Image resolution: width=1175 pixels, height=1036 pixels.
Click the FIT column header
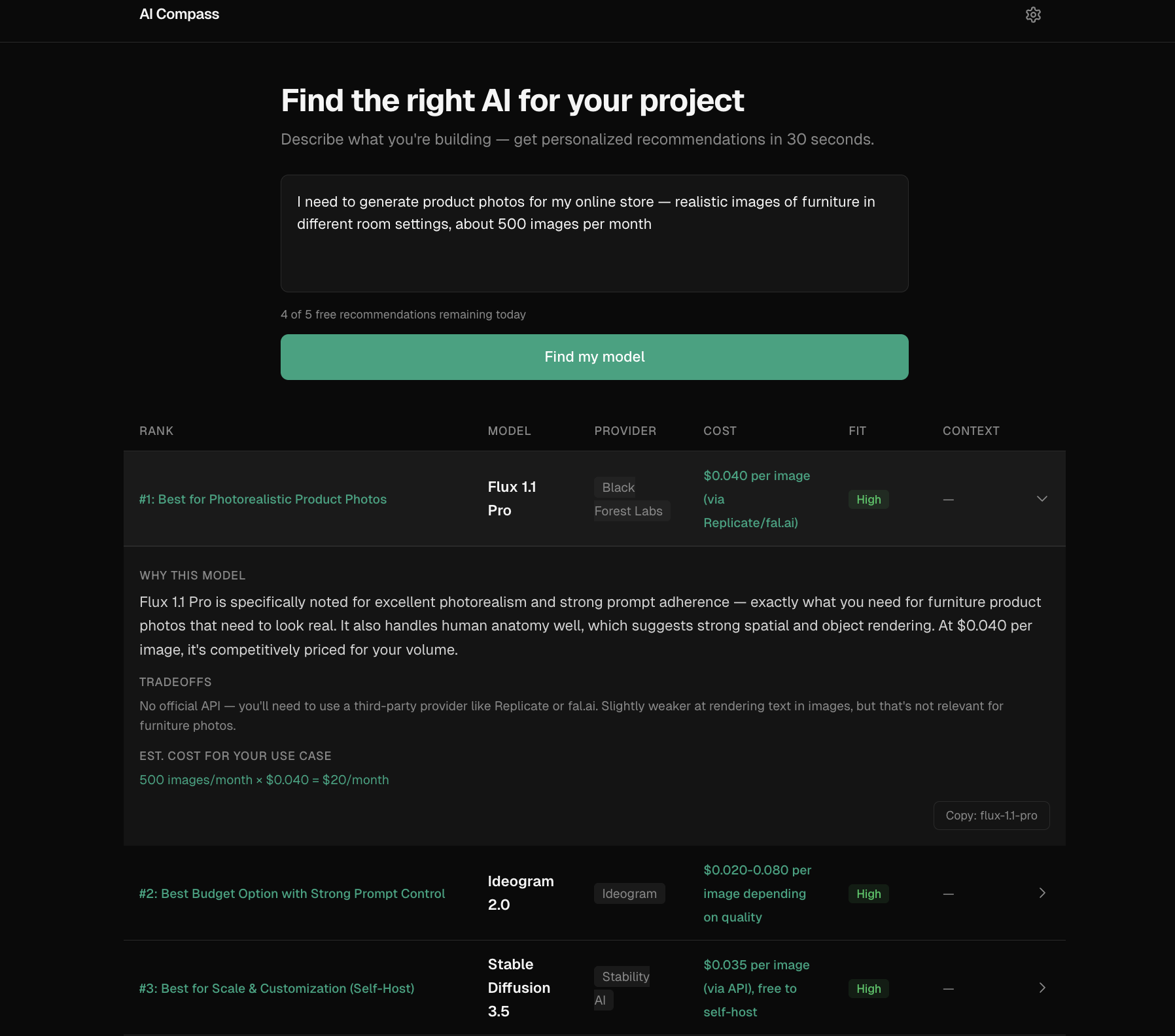(857, 430)
